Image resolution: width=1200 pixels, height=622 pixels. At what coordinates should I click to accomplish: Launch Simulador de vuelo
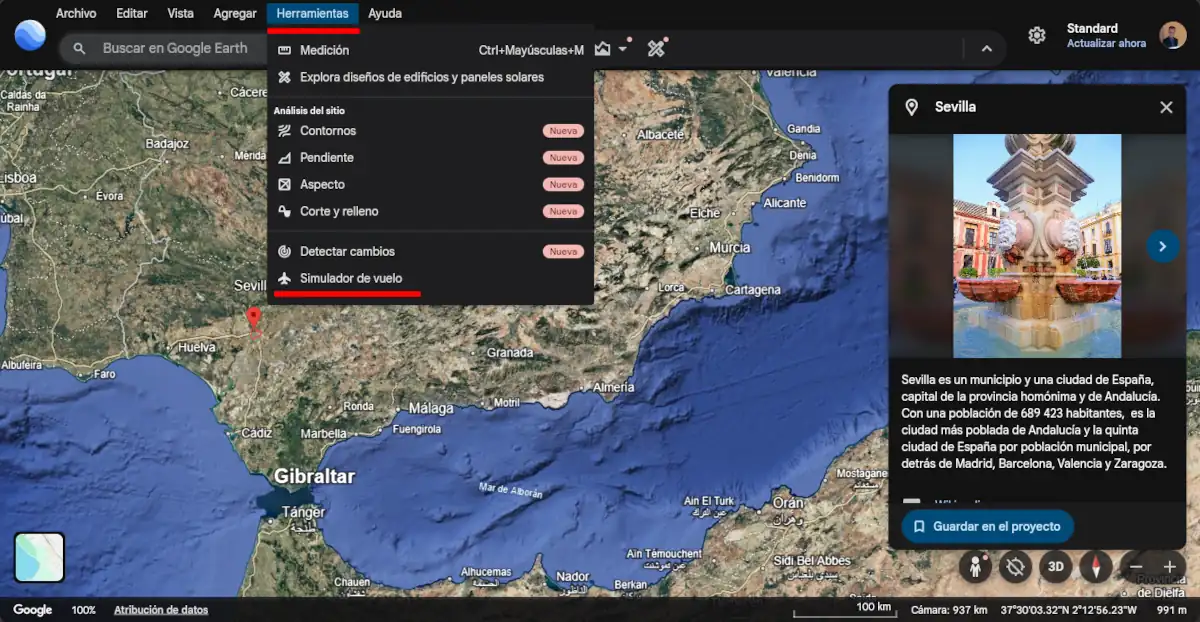pyautogui.click(x=431, y=279)
